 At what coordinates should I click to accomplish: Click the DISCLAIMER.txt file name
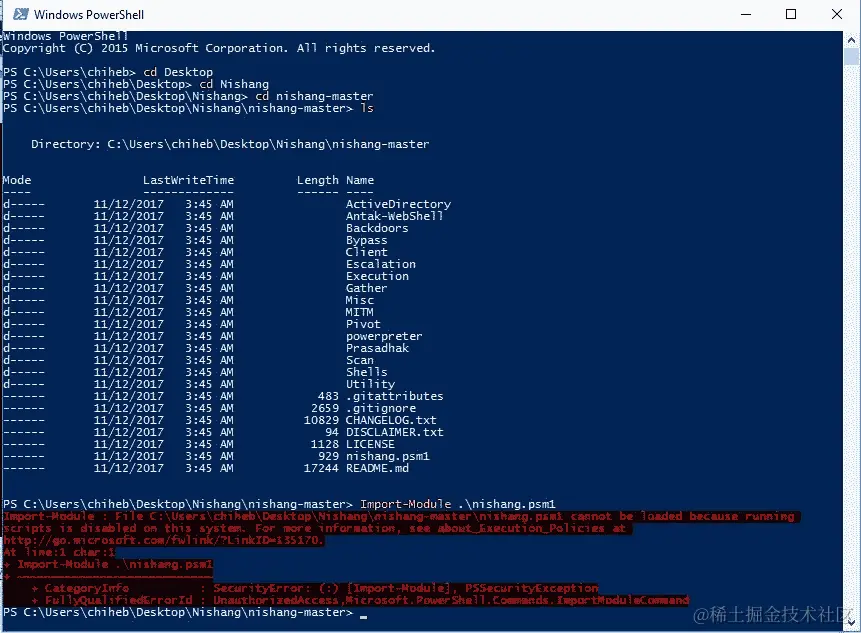tap(394, 433)
